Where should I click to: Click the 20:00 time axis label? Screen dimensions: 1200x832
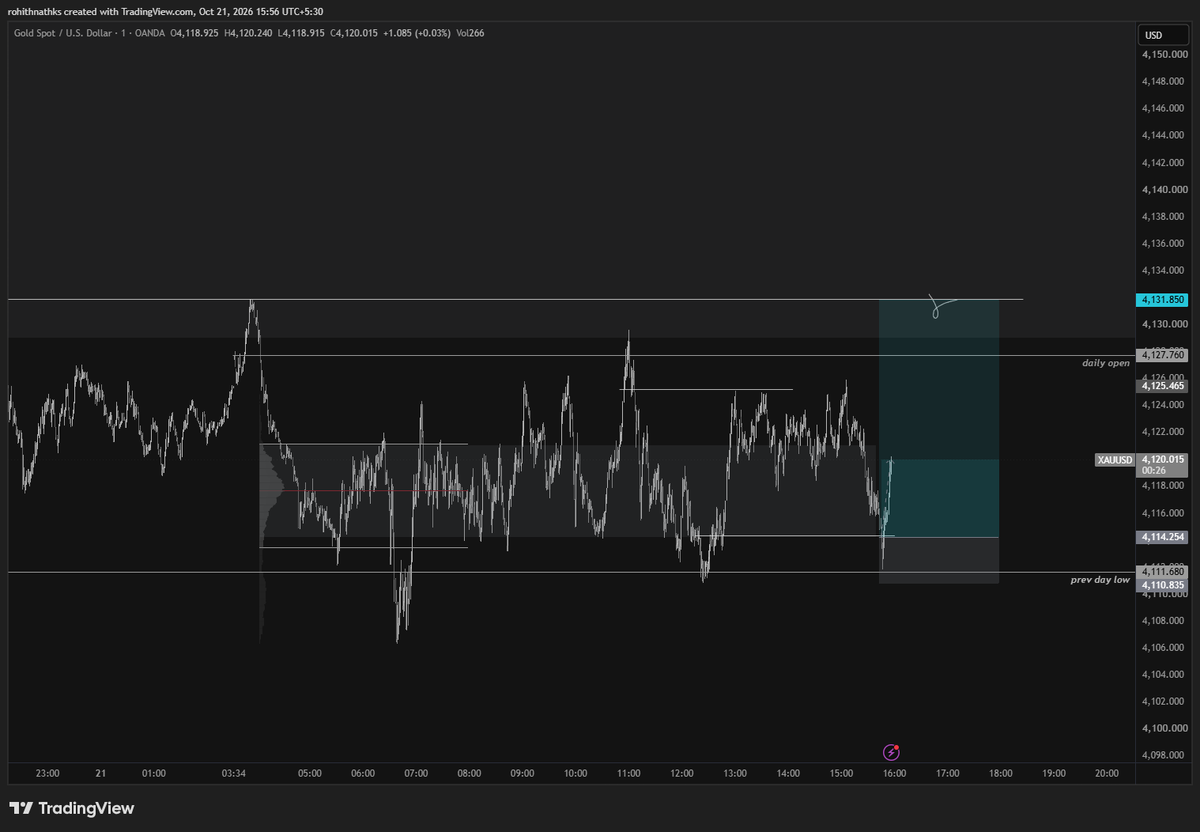click(1106, 773)
